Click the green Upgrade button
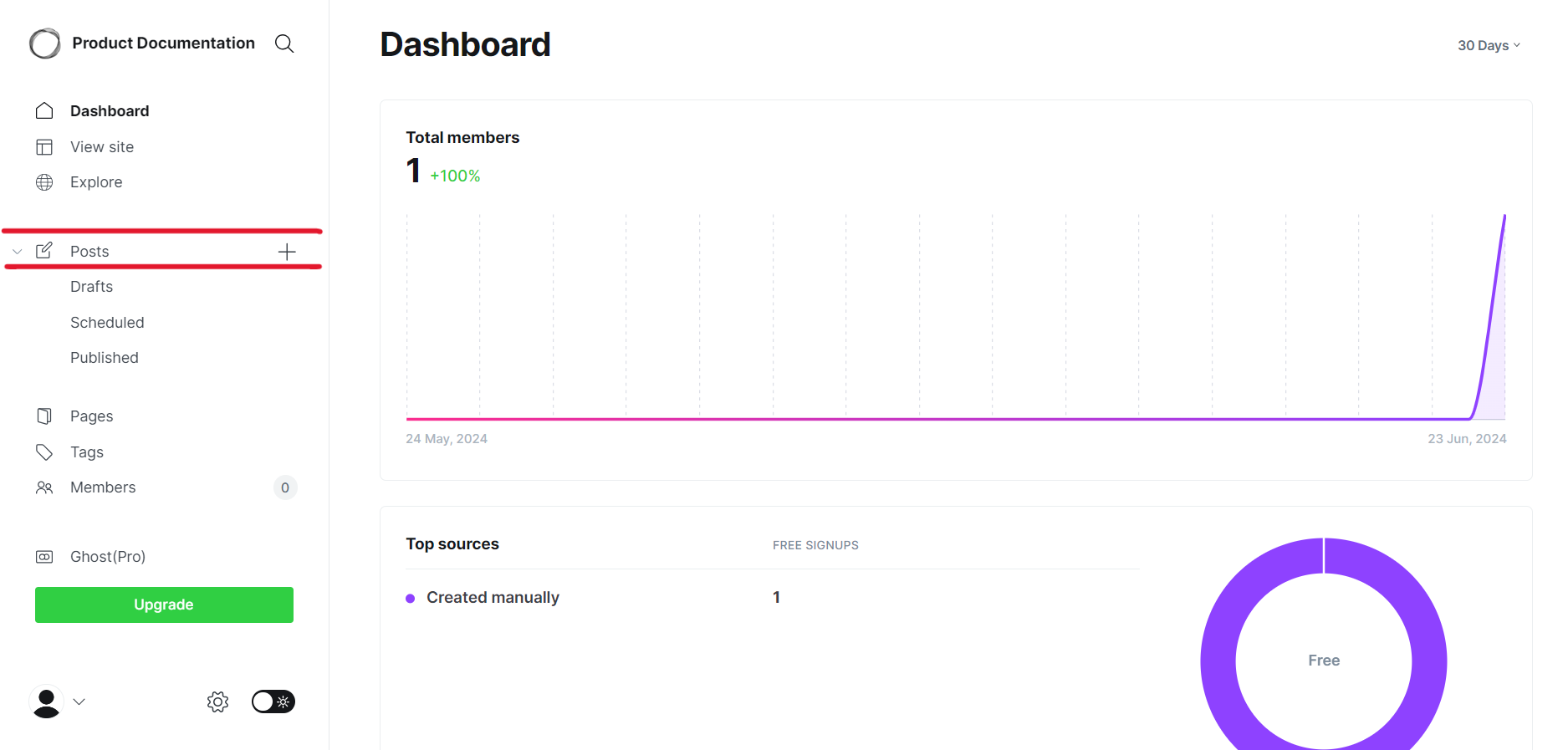1568x750 pixels. pos(164,605)
